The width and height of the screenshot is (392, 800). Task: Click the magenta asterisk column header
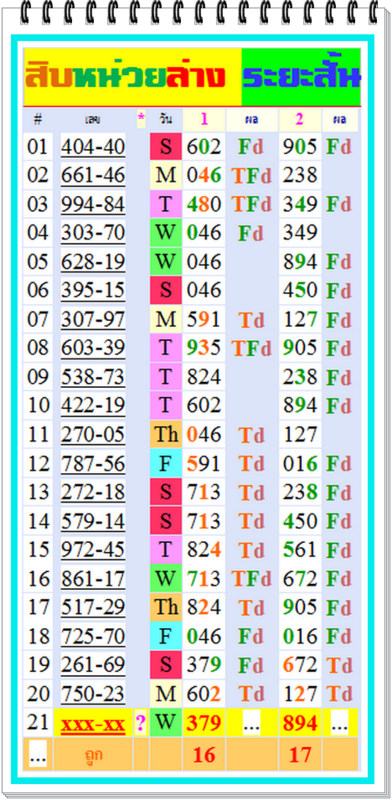141,120
